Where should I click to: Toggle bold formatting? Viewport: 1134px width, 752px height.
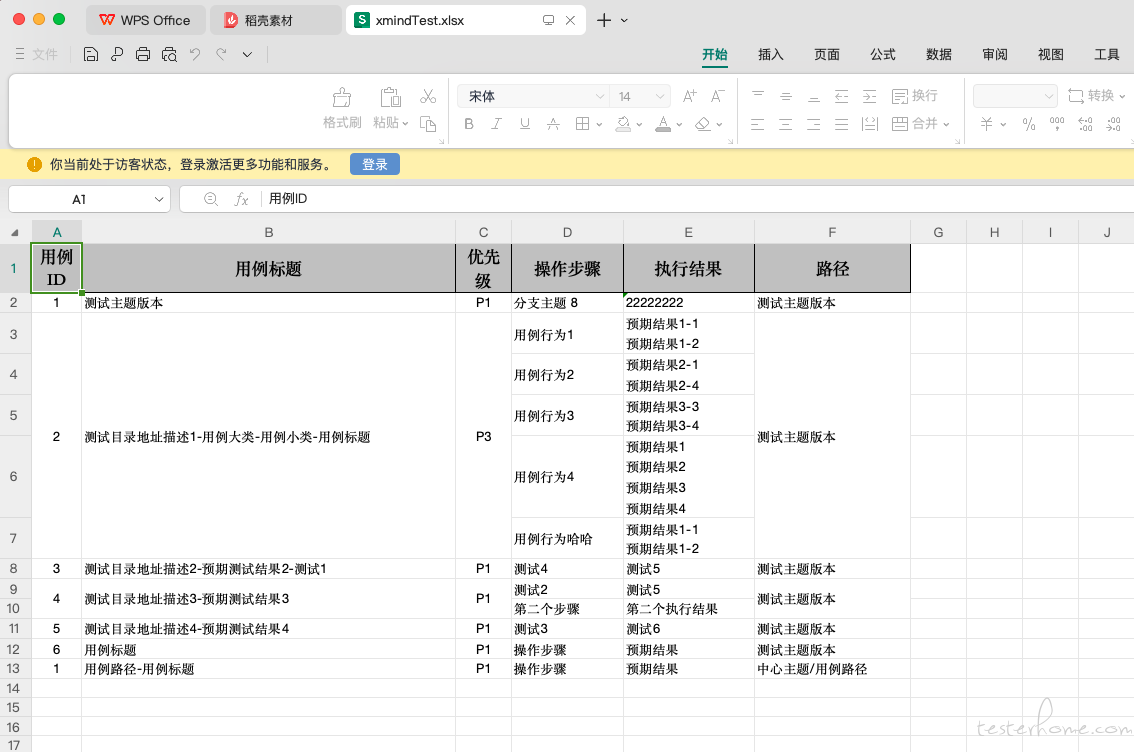pos(469,124)
